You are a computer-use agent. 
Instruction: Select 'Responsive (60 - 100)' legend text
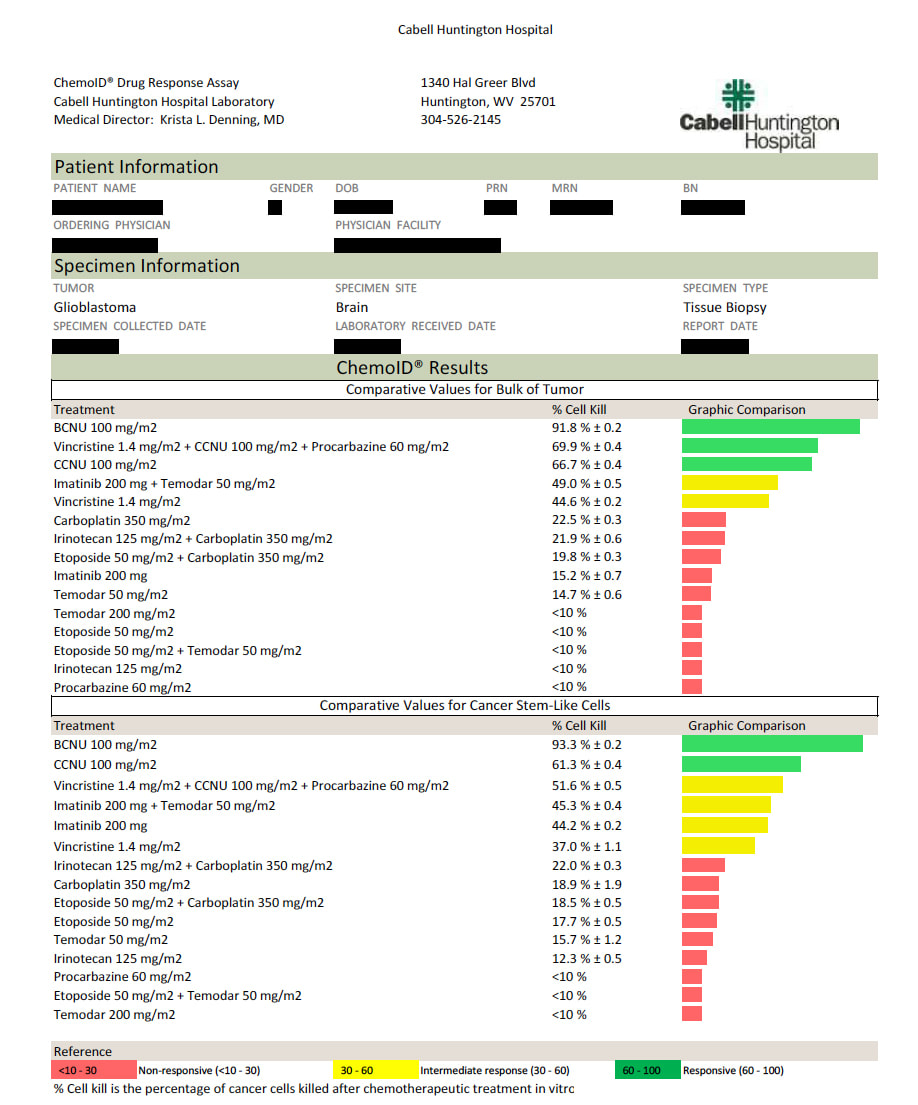click(x=733, y=1070)
